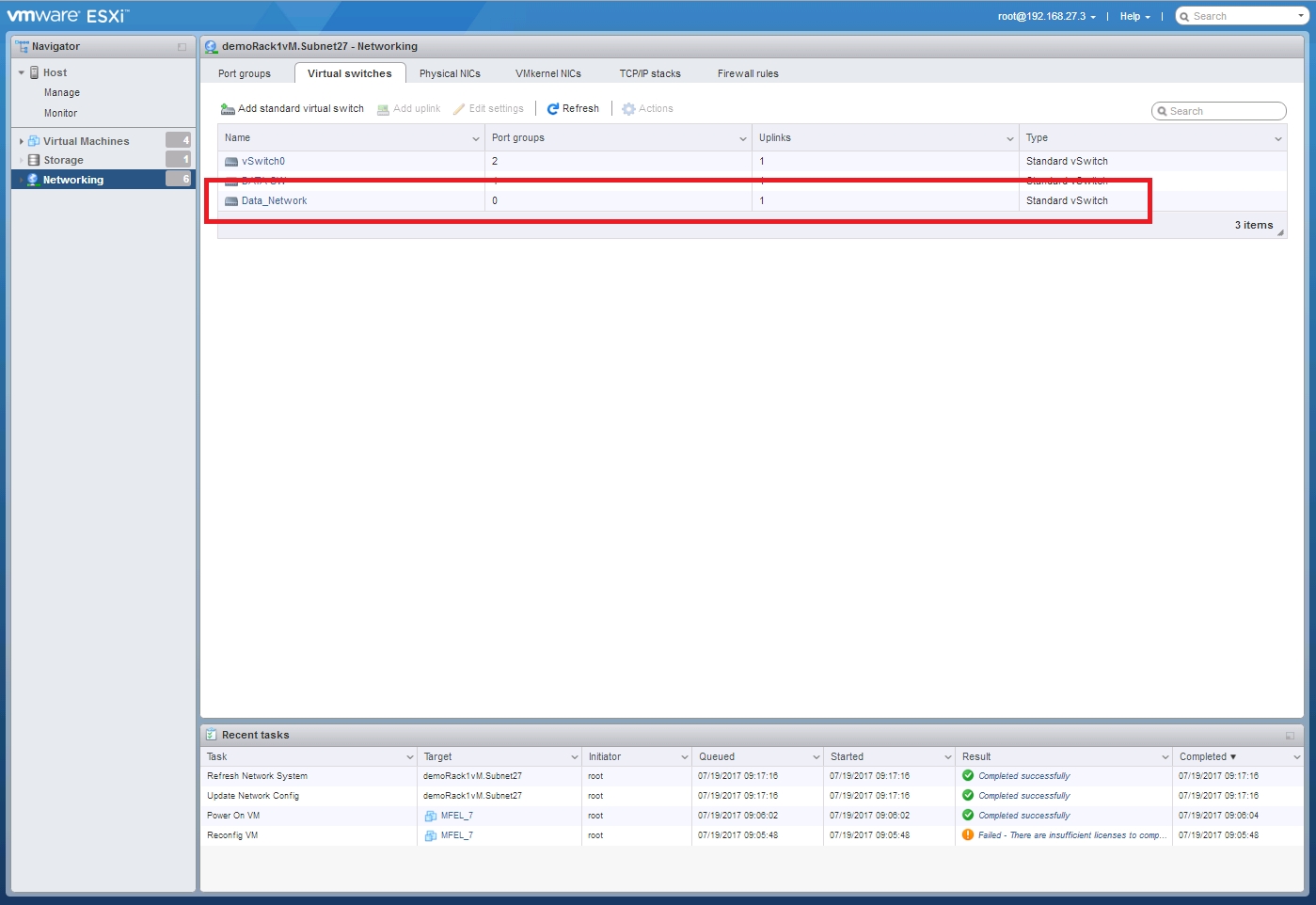The height and width of the screenshot is (905, 1316).
Task: Switch to the Firewall rules tab
Action: 748,73
